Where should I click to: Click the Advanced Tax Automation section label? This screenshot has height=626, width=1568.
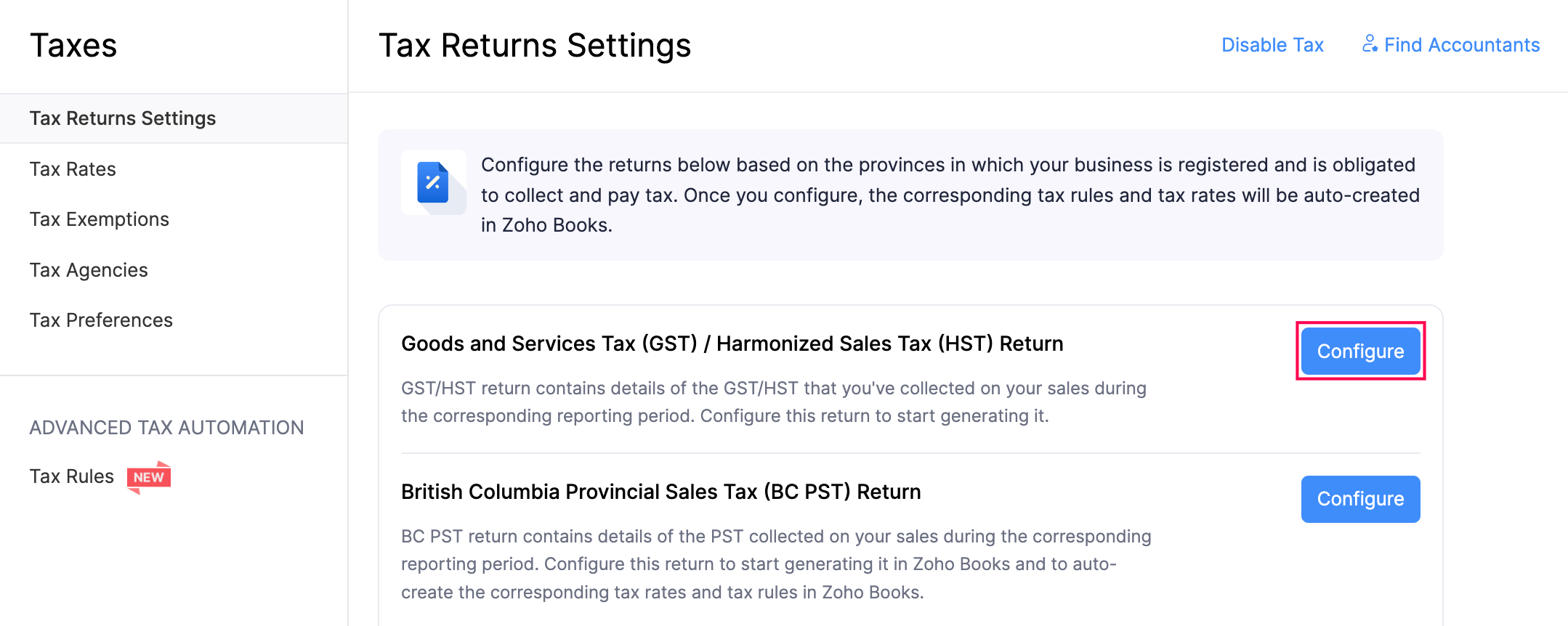pos(166,427)
